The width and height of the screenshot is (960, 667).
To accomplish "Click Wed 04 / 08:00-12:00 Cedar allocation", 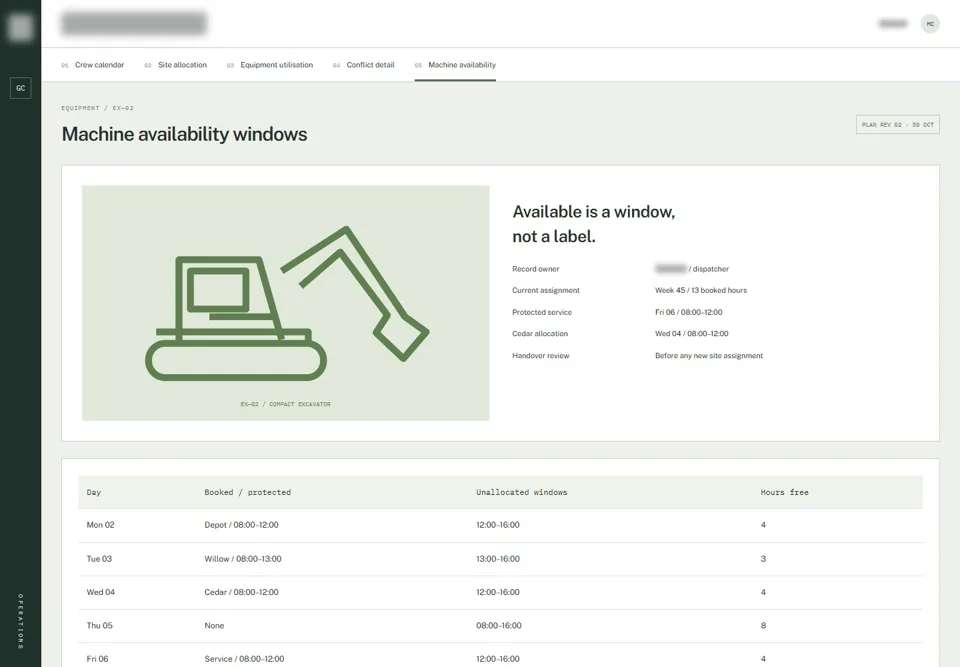I will (x=692, y=334).
